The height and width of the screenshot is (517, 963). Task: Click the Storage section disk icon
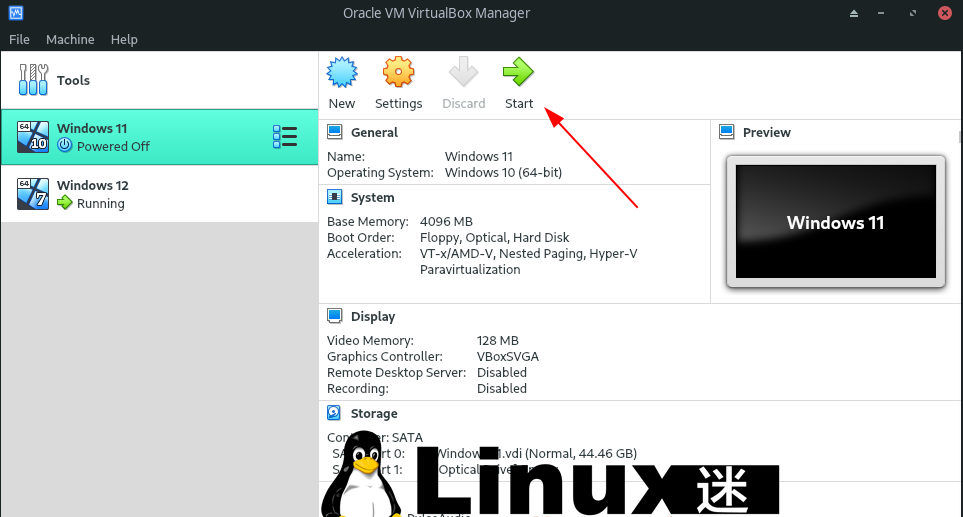(334, 413)
